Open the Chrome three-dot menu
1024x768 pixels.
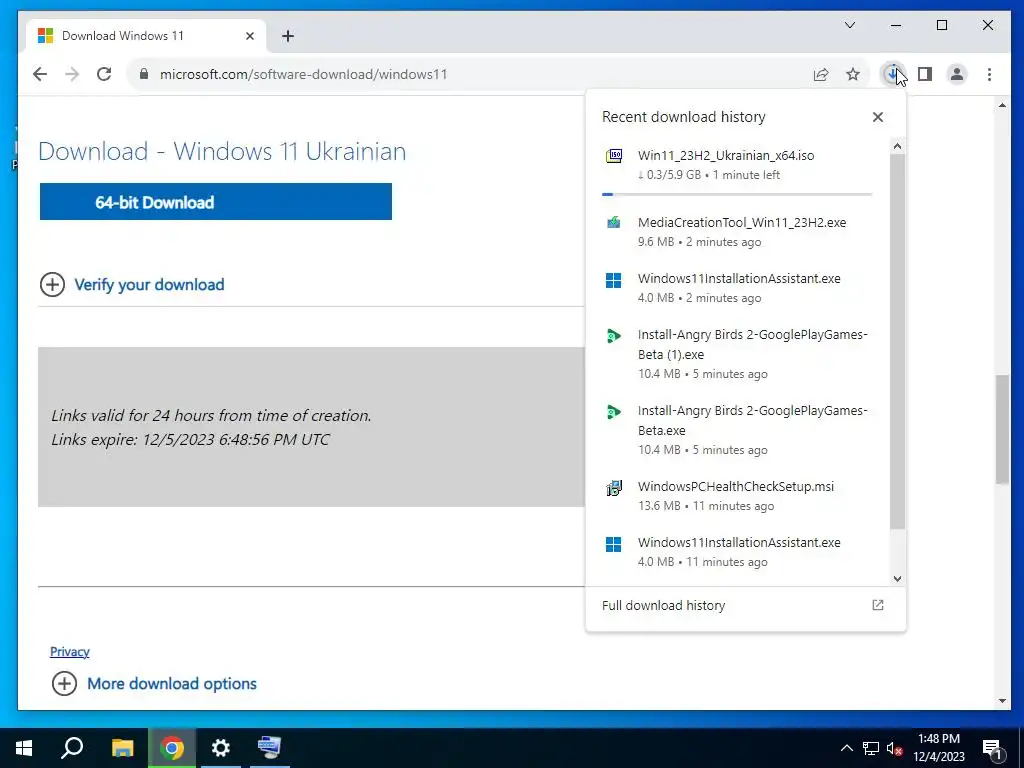[x=989, y=74]
